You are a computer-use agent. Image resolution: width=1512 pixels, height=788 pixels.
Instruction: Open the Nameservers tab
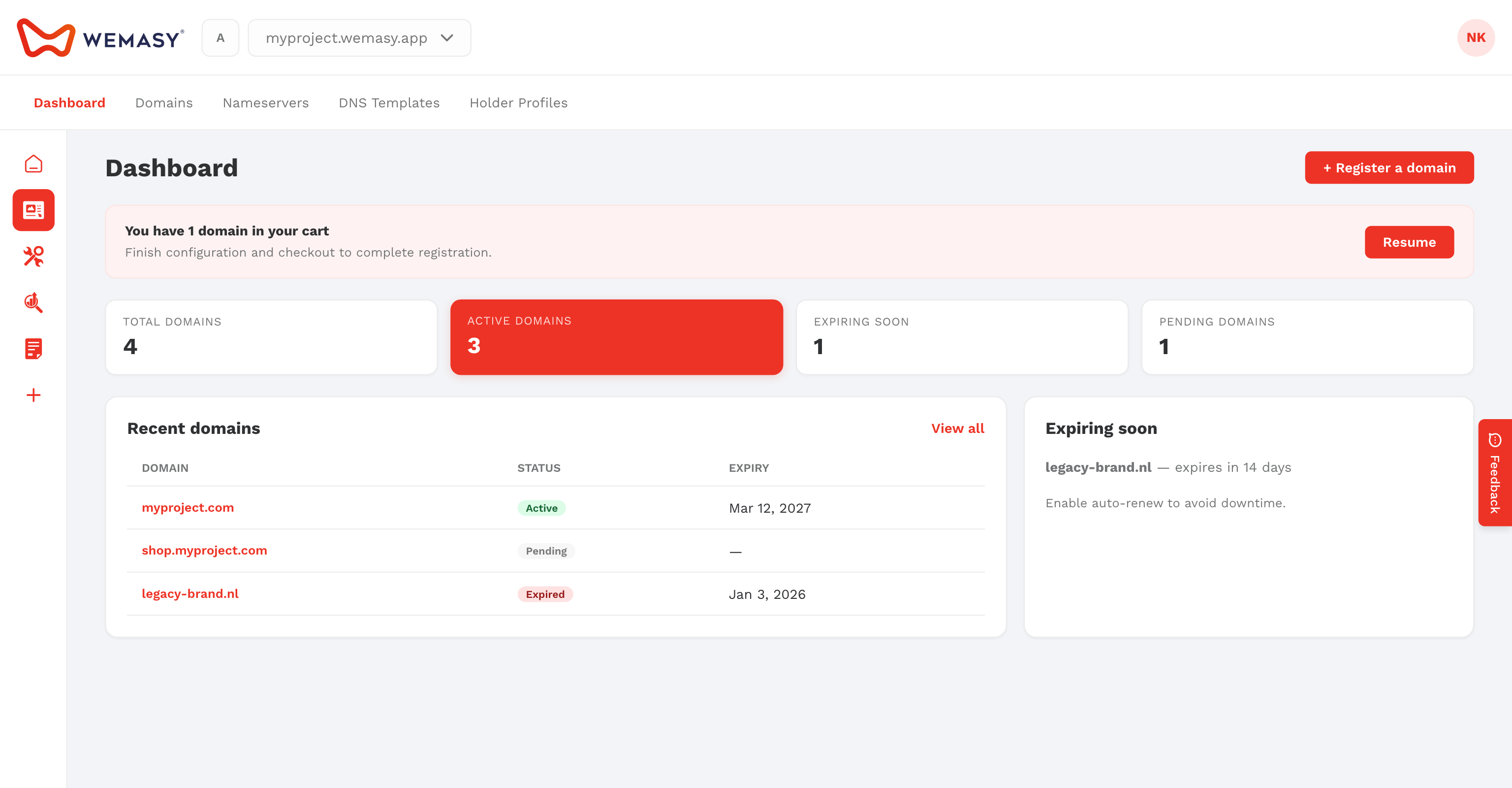(265, 103)
